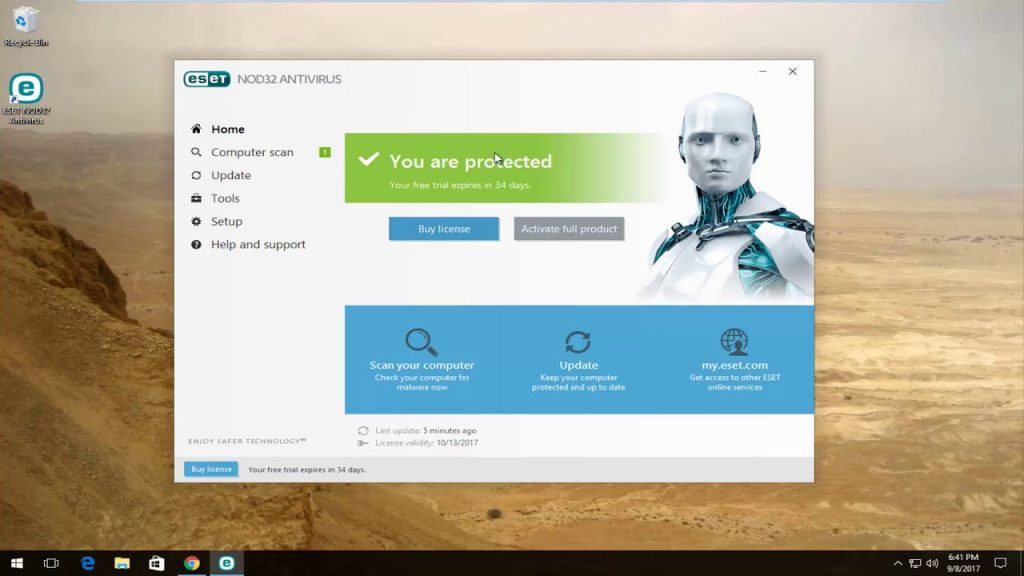
Task: Launch Microsoft Edge from taskbar
Action: pos(88,563)
